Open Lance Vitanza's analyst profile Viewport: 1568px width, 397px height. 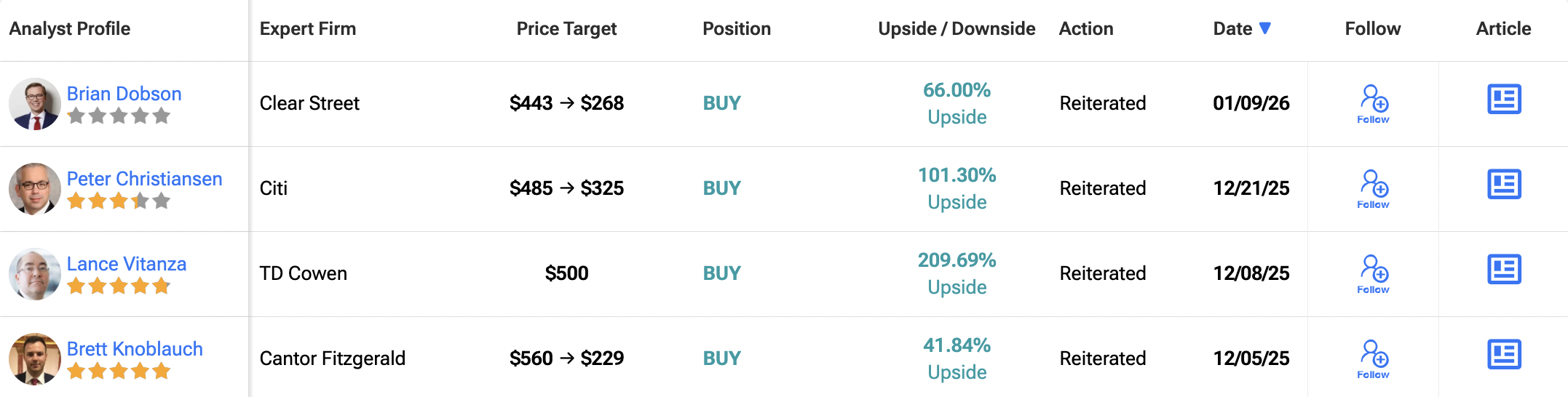tap(127, 264)
